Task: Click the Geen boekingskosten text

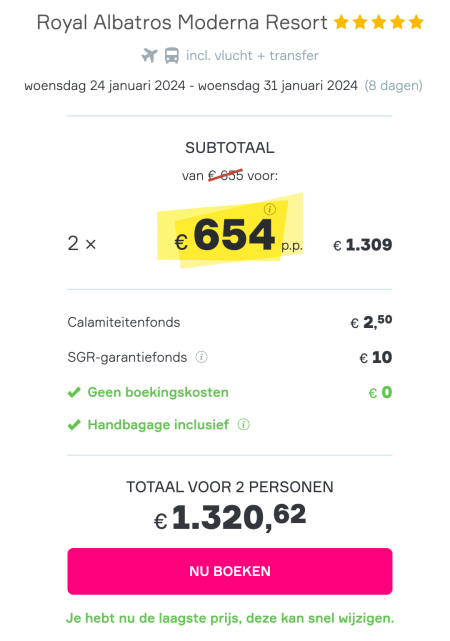Action: point(158,392)
